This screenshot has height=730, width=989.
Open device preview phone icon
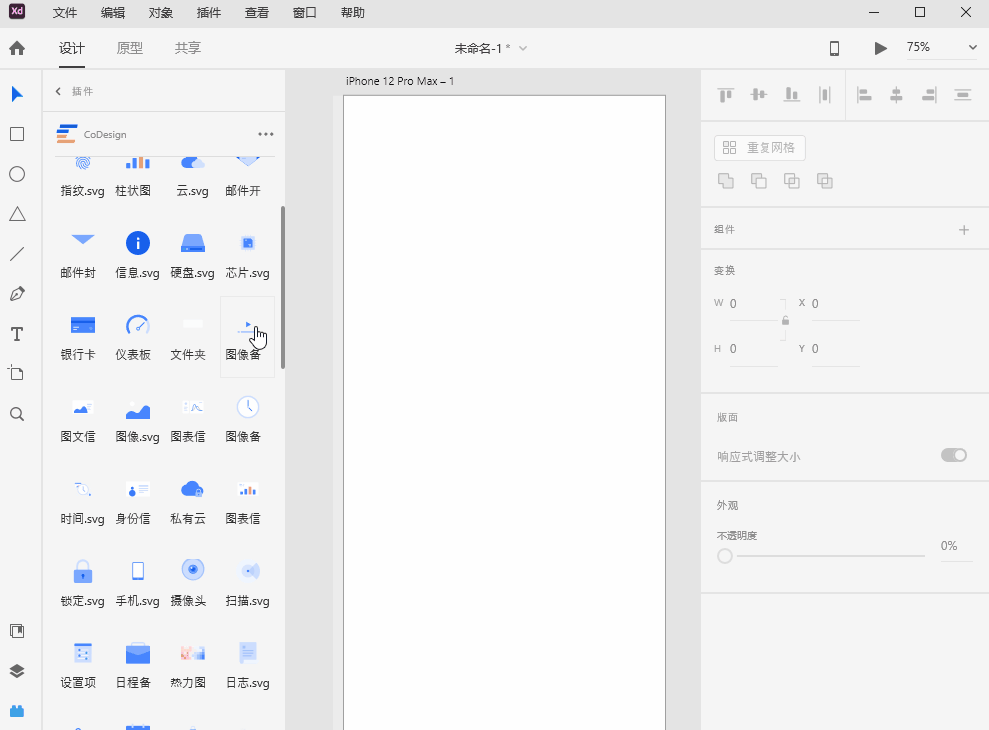pyautogui.click(x=834, y=48)
